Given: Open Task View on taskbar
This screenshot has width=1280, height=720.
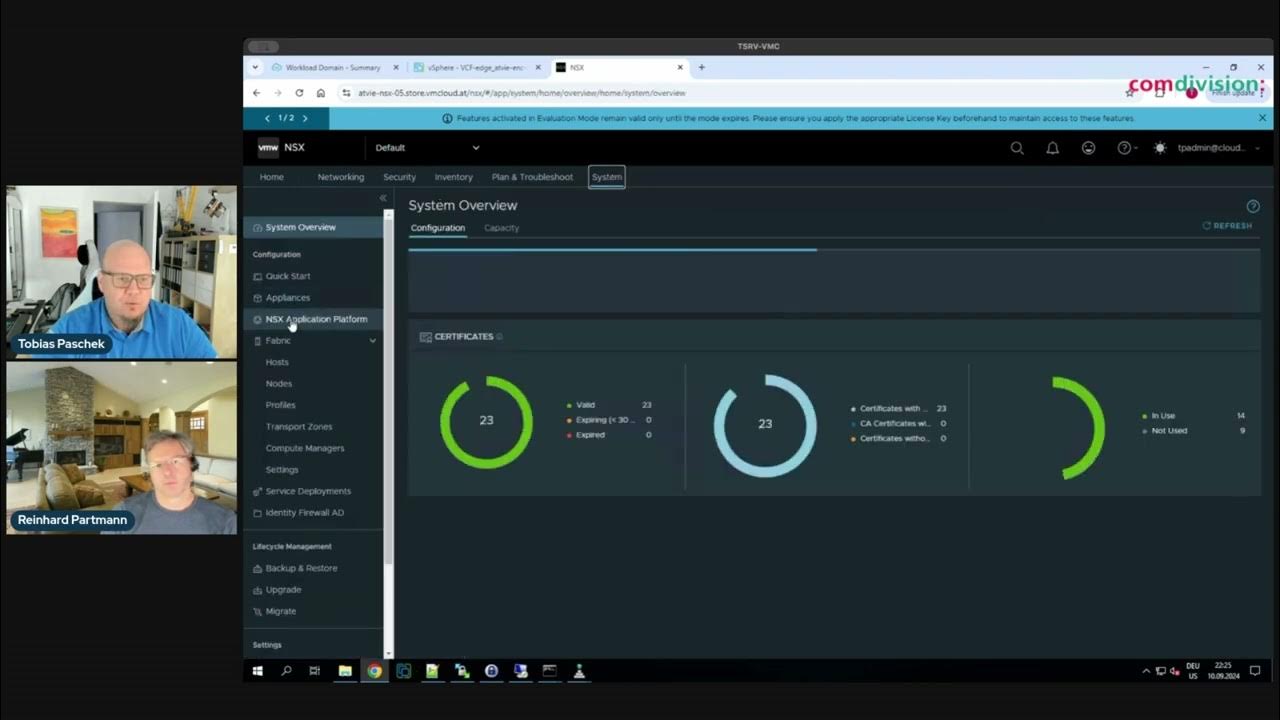Looking at the screenshot, I should [314, 671].
